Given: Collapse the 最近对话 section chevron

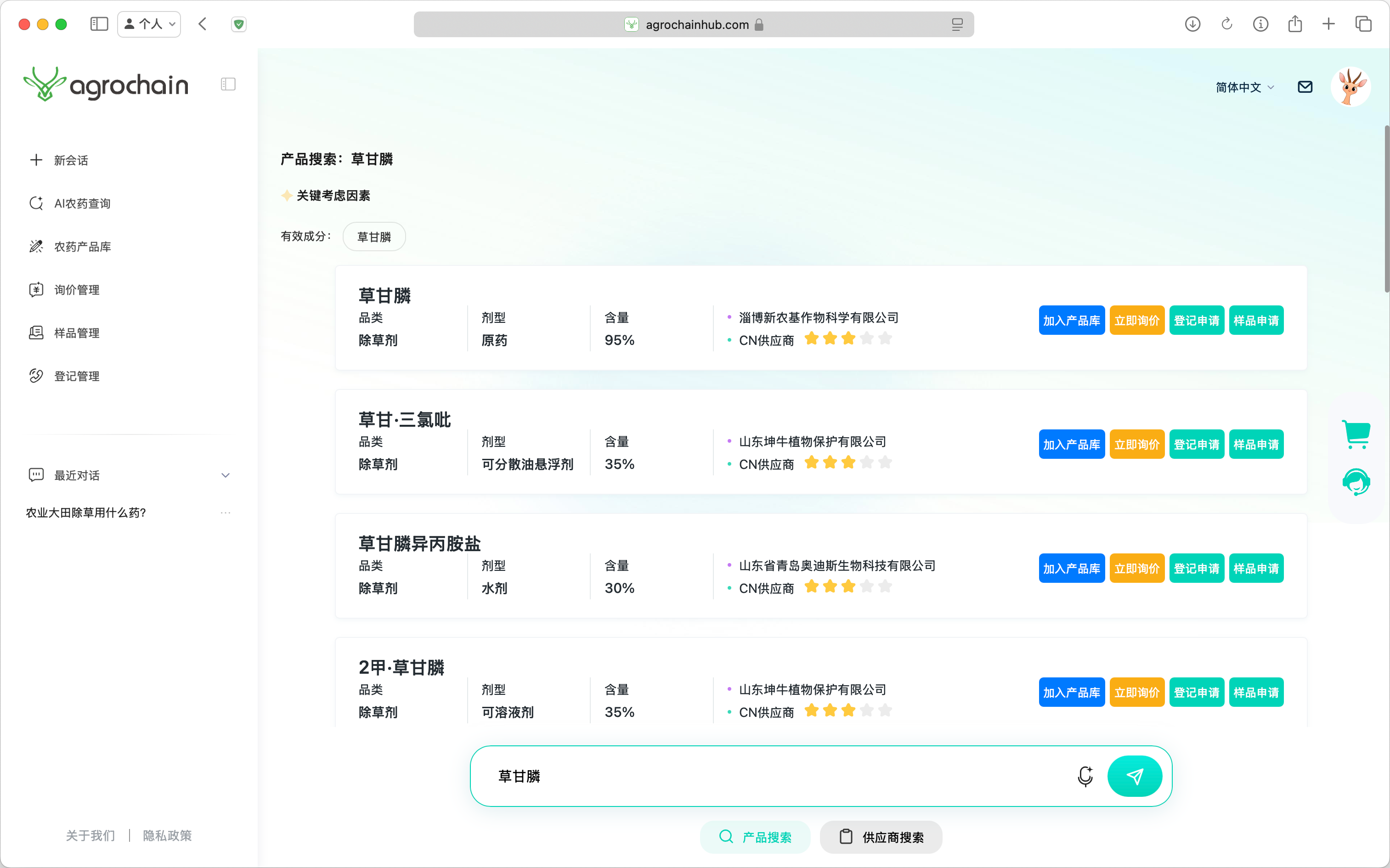Looking at the screenshot, I should (x=225, y=475).
